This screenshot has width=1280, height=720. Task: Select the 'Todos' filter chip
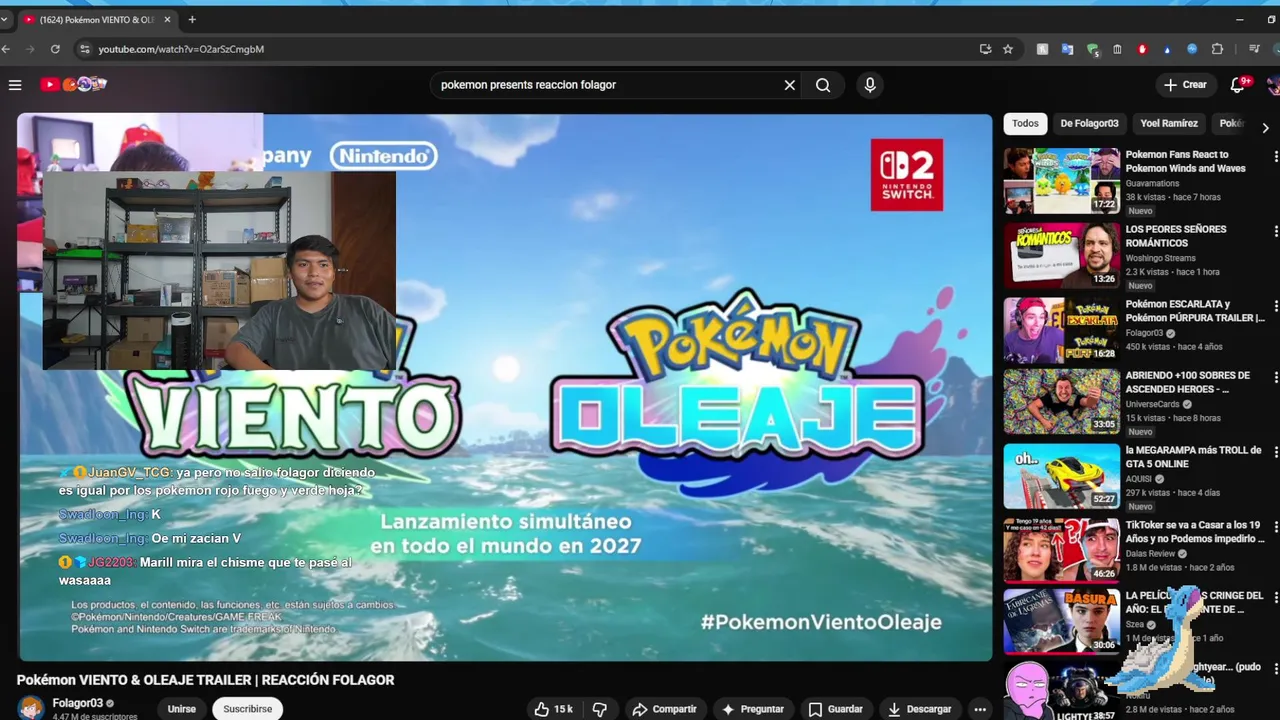pos(1025,124)
